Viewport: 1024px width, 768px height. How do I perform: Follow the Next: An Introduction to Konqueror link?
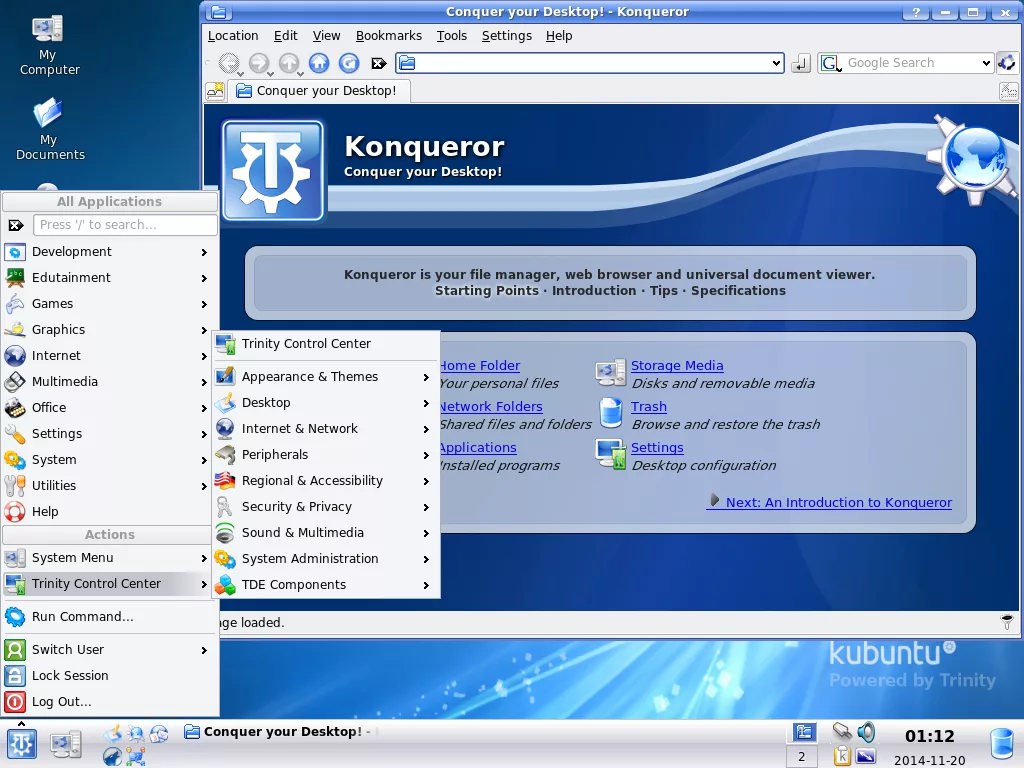pyautogui.click(x=829, y=502)
